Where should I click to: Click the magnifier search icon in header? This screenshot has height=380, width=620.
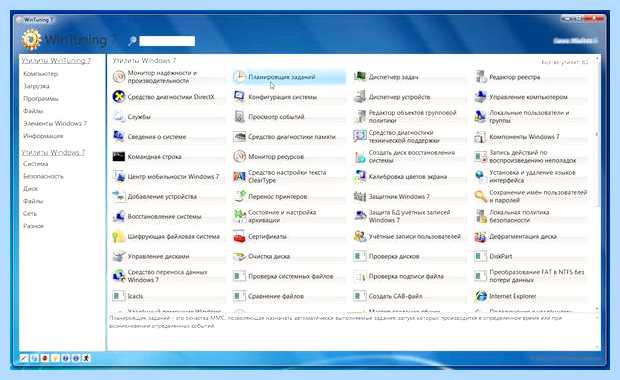tap(132, 41)
